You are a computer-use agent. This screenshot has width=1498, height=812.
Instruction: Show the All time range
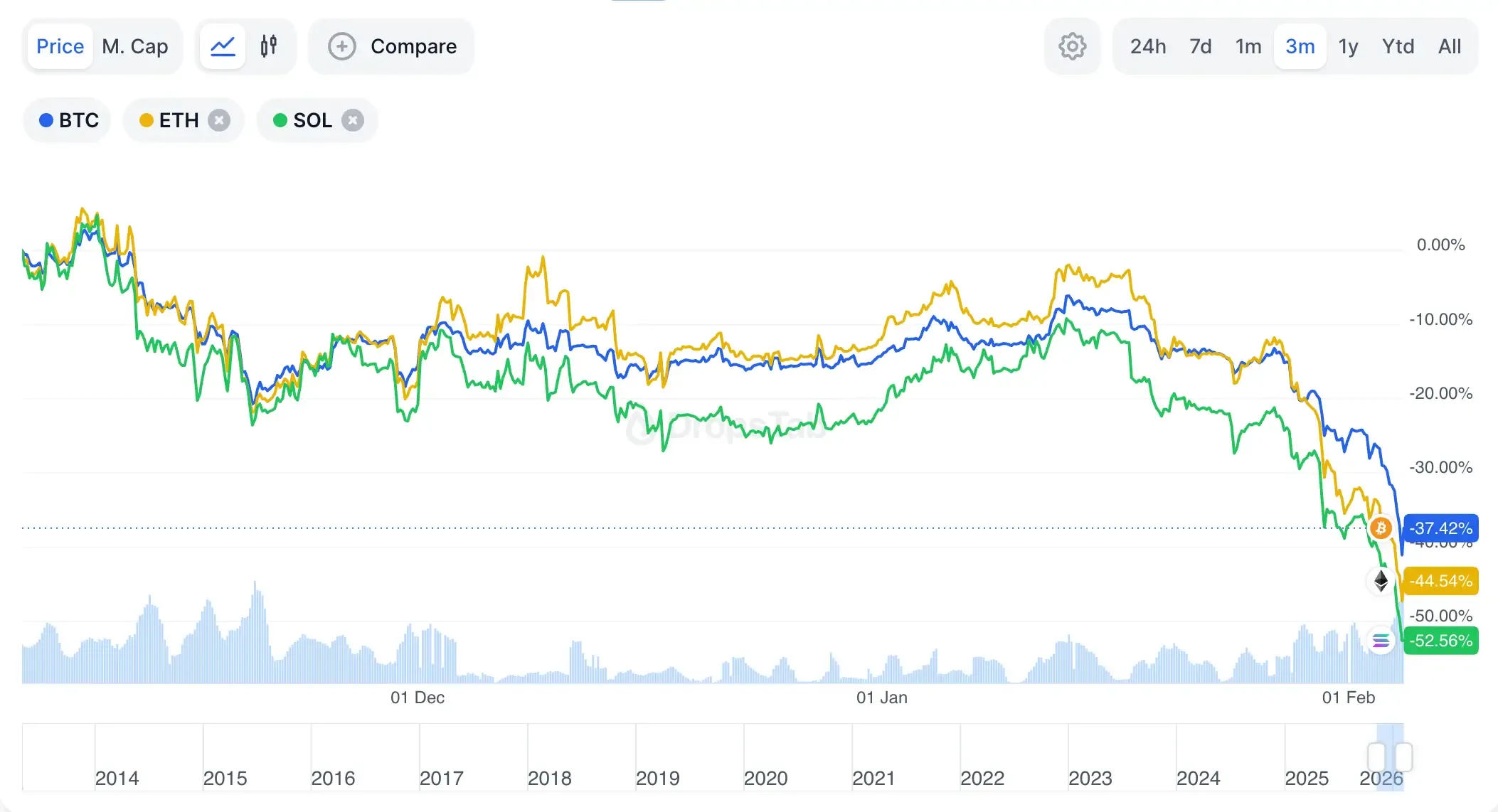tap(1449, 47)
